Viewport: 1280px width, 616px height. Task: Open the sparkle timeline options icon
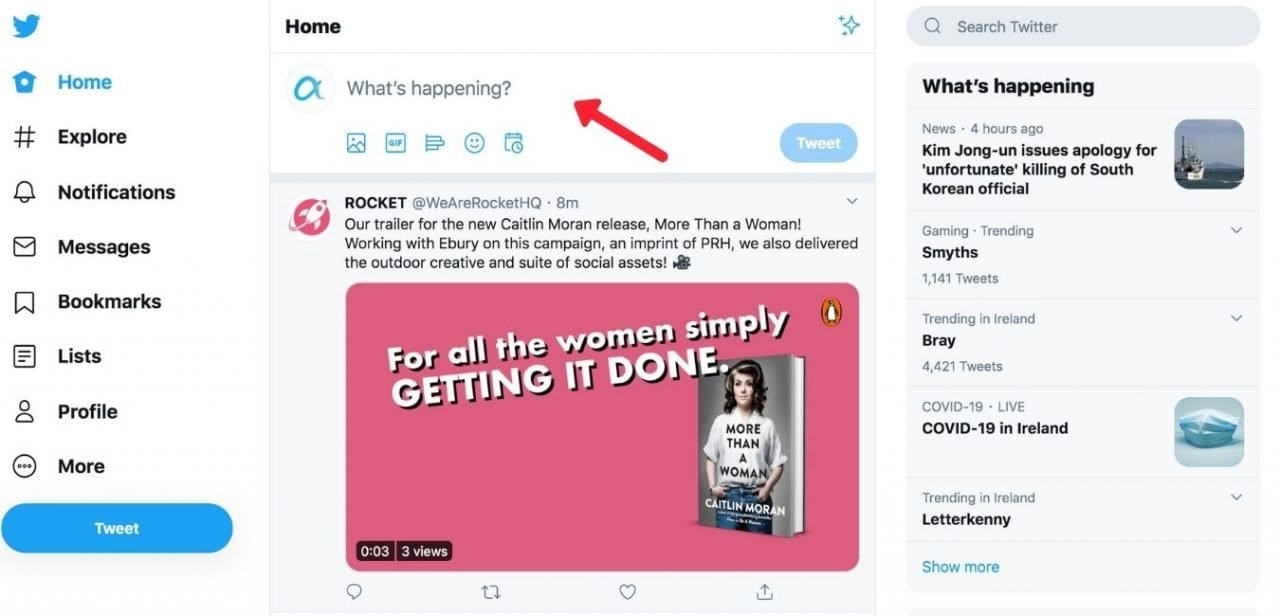point(849,26)
